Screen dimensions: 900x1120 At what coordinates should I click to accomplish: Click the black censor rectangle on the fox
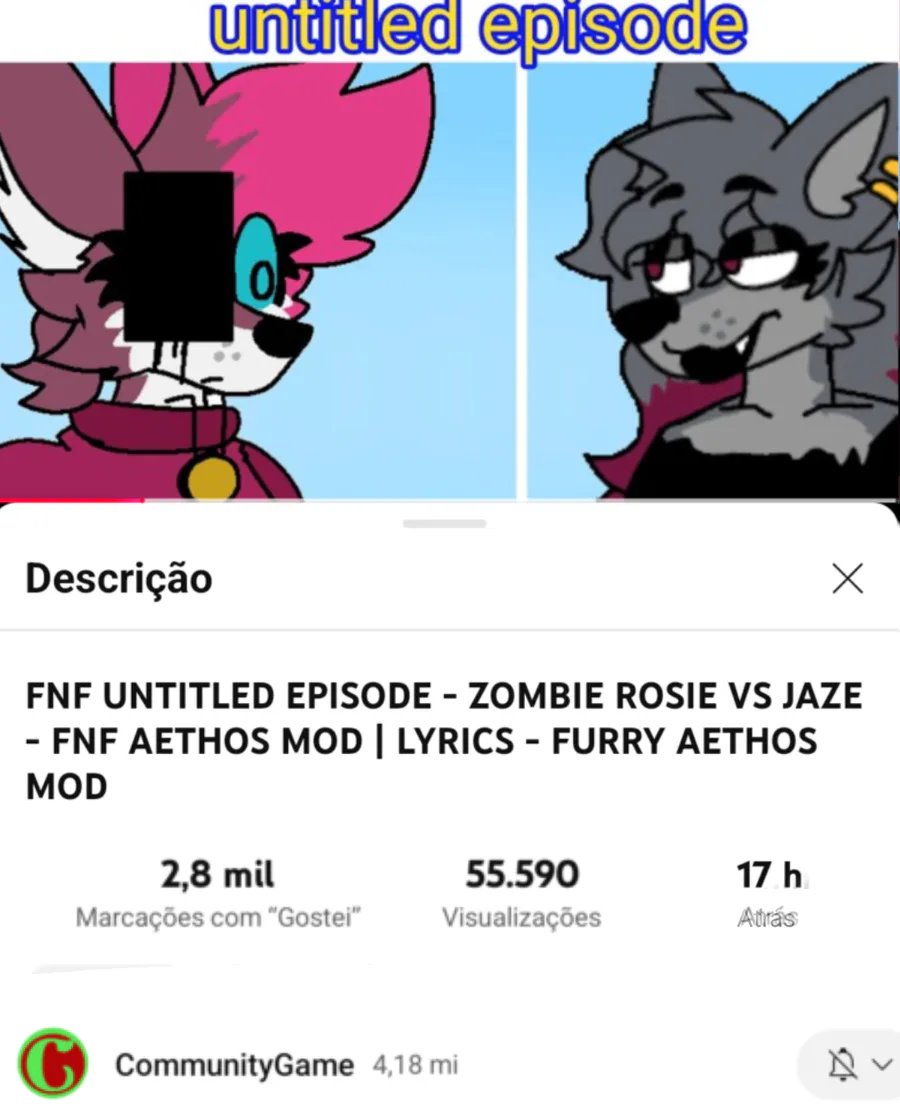(x=179, y=256)
